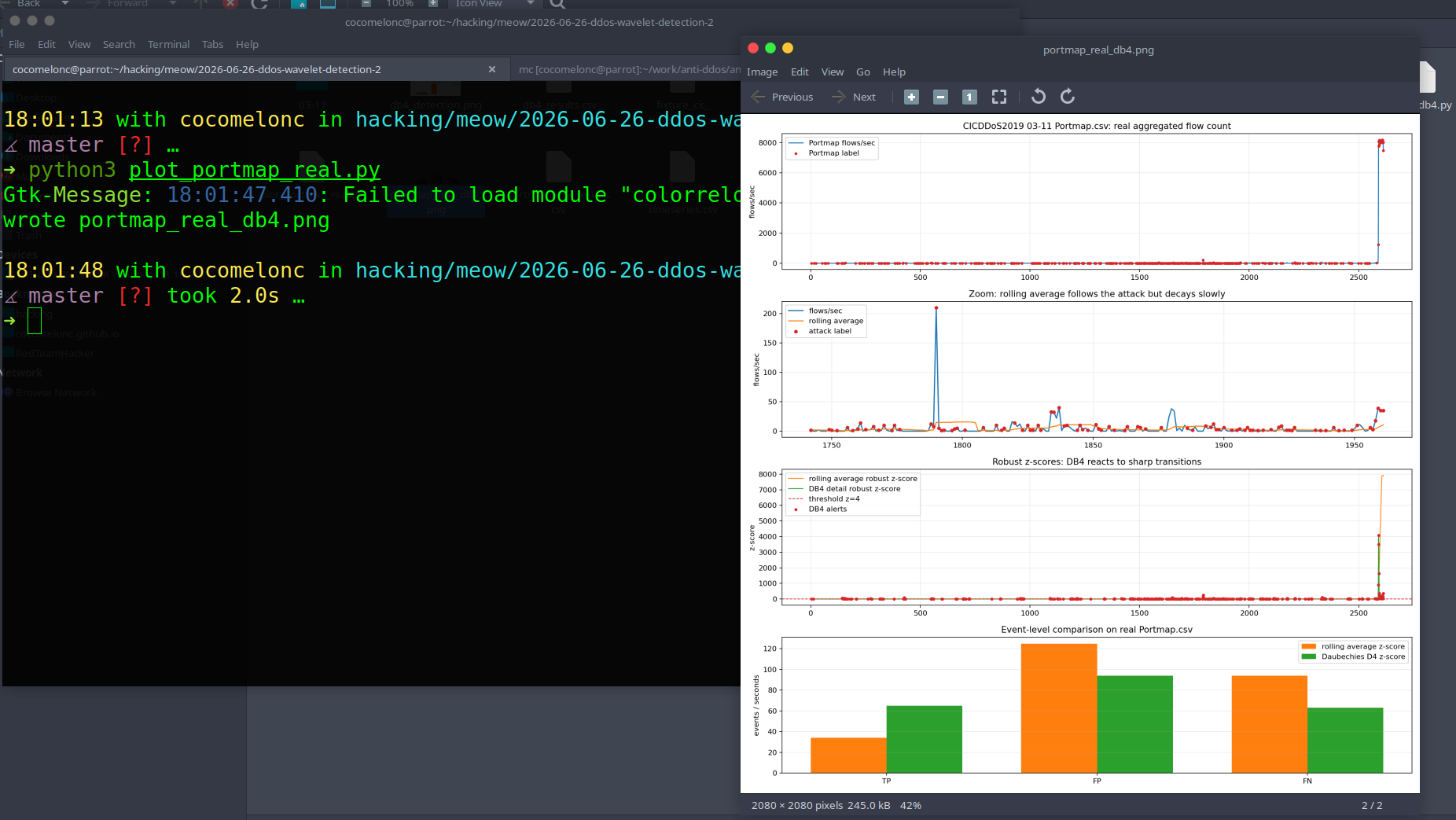Click the plot_portmap_real.py command text in terminal

pyautogui.click(x=255, y=170)
